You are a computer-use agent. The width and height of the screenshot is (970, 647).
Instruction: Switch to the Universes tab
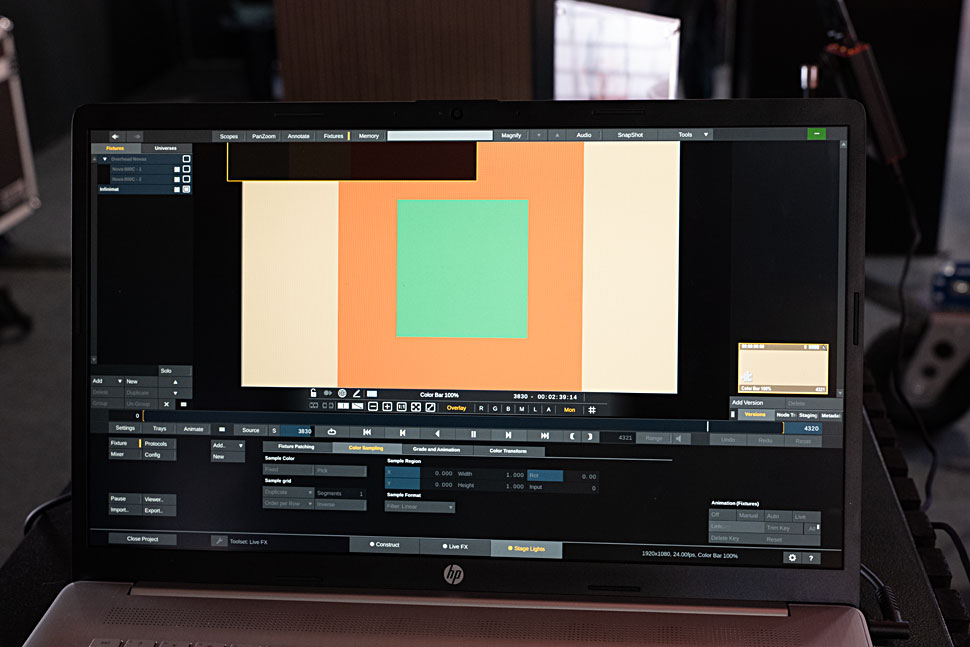pyautogui.click(x=165, y=148)
